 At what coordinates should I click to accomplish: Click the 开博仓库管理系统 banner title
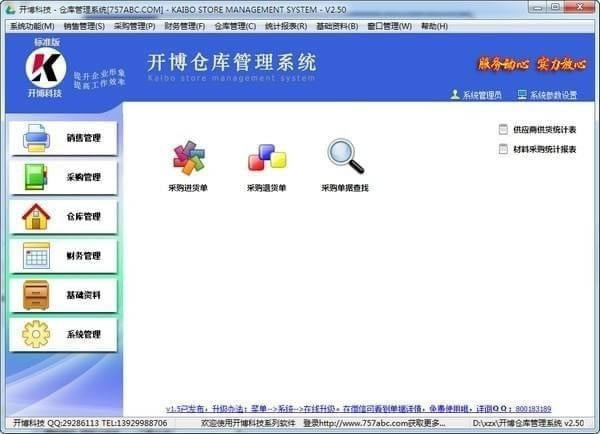click(232, 62)
